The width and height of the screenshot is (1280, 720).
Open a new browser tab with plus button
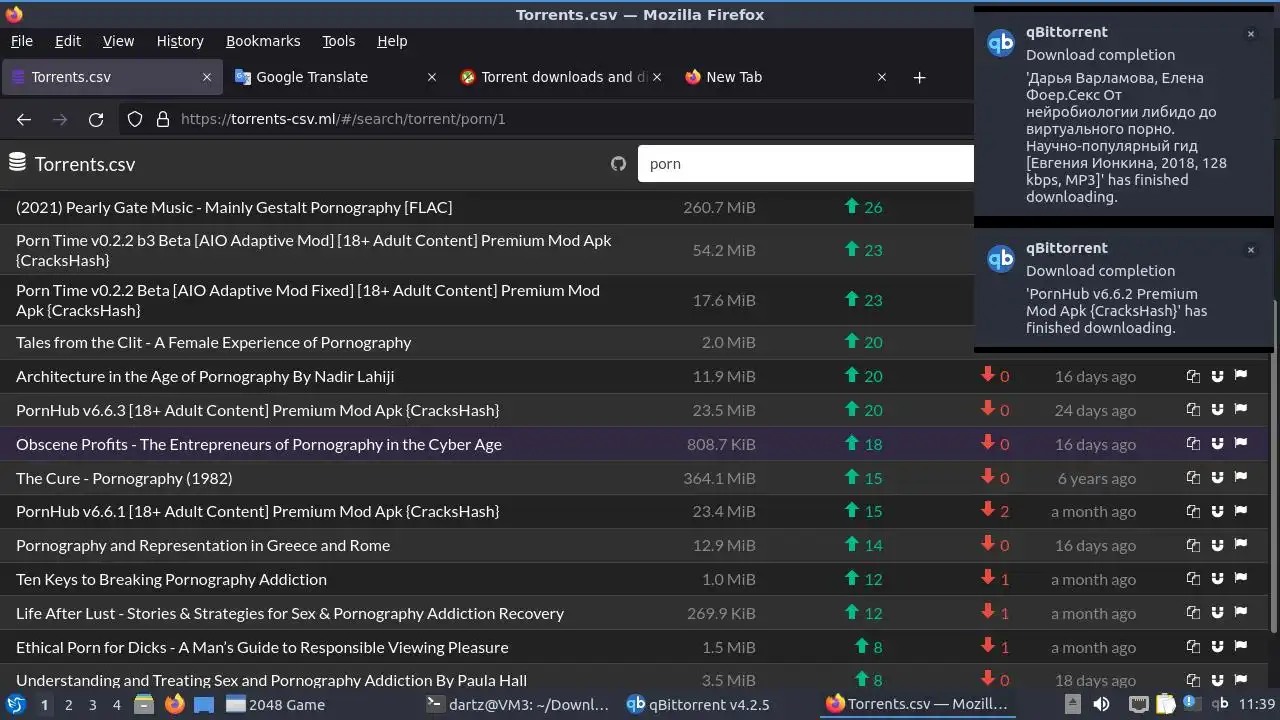coord(919,77)
